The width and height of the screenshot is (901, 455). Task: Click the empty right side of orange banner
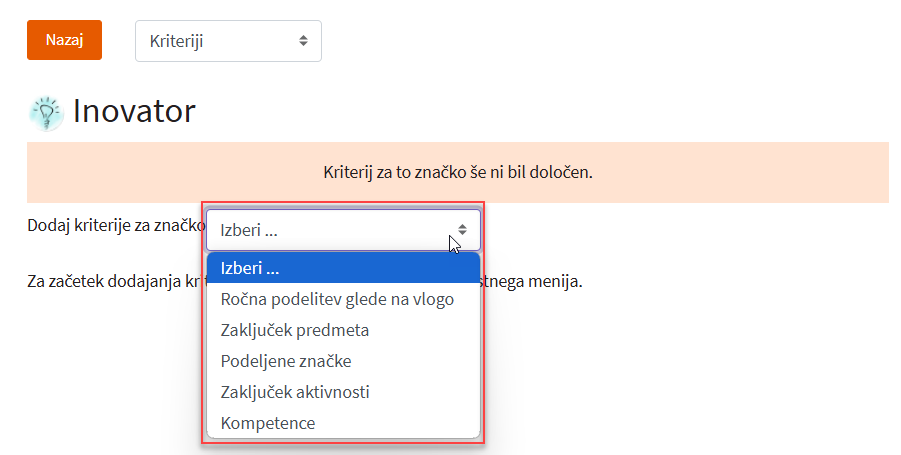[x=780, y=172]
